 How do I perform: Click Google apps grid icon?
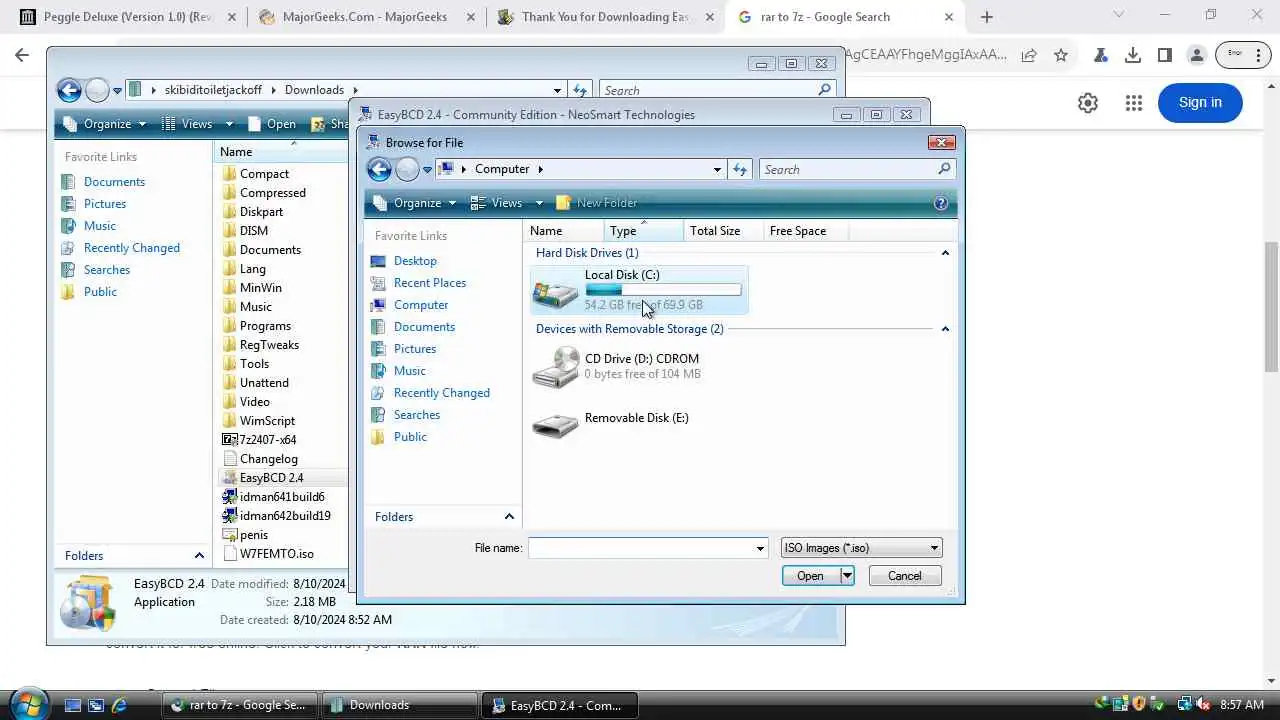point(1133,103)
